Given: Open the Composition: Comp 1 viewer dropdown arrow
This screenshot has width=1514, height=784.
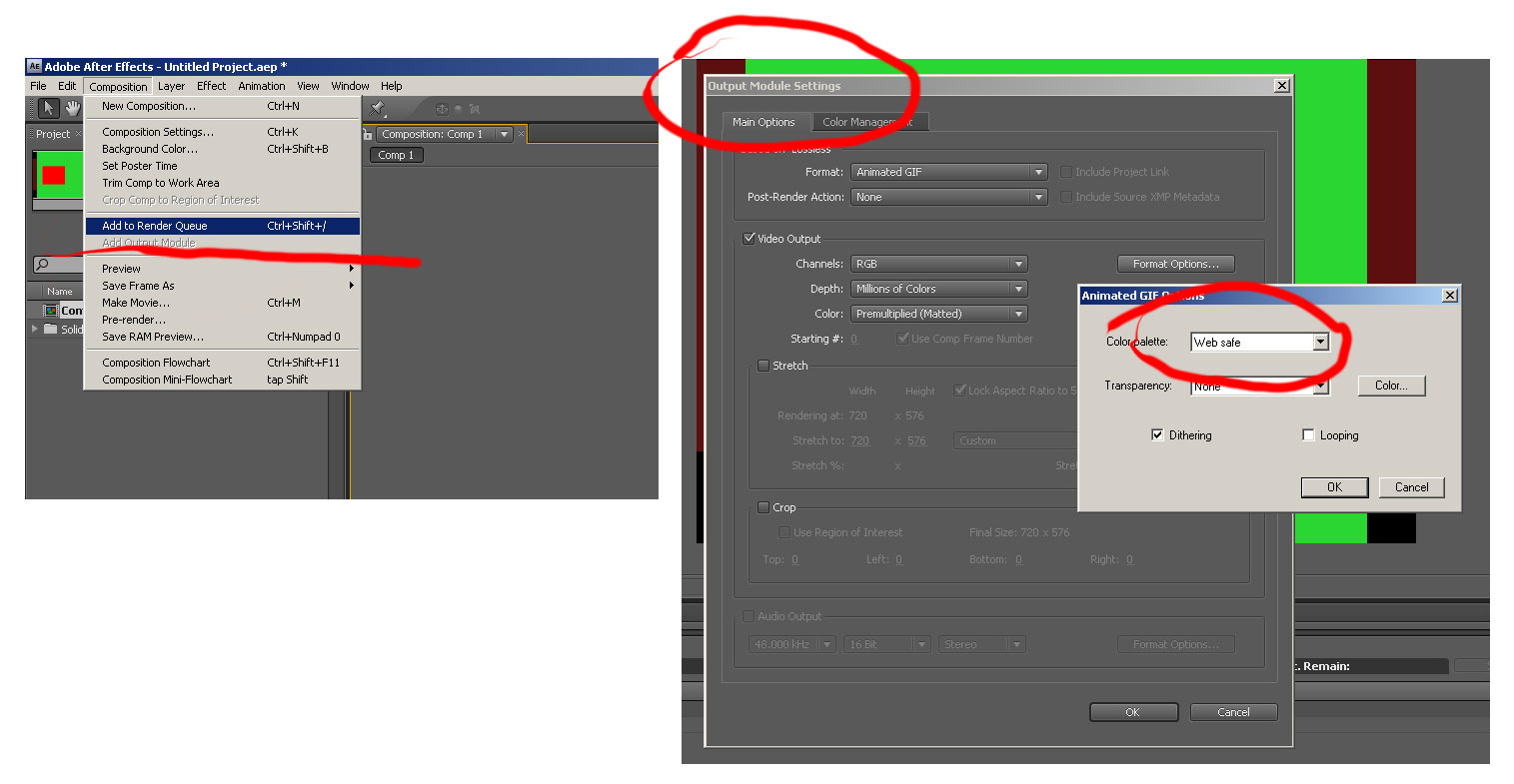Looking at the screenshot, I should coord(504,134).
